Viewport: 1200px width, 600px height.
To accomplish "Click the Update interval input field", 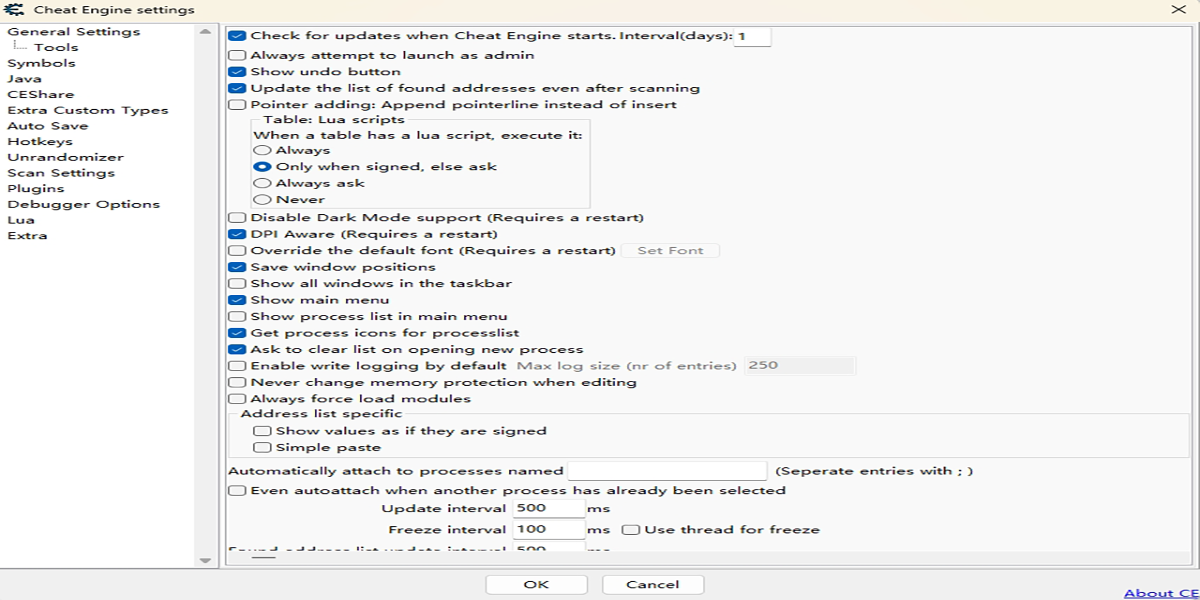I will click(x=549, y=509).
